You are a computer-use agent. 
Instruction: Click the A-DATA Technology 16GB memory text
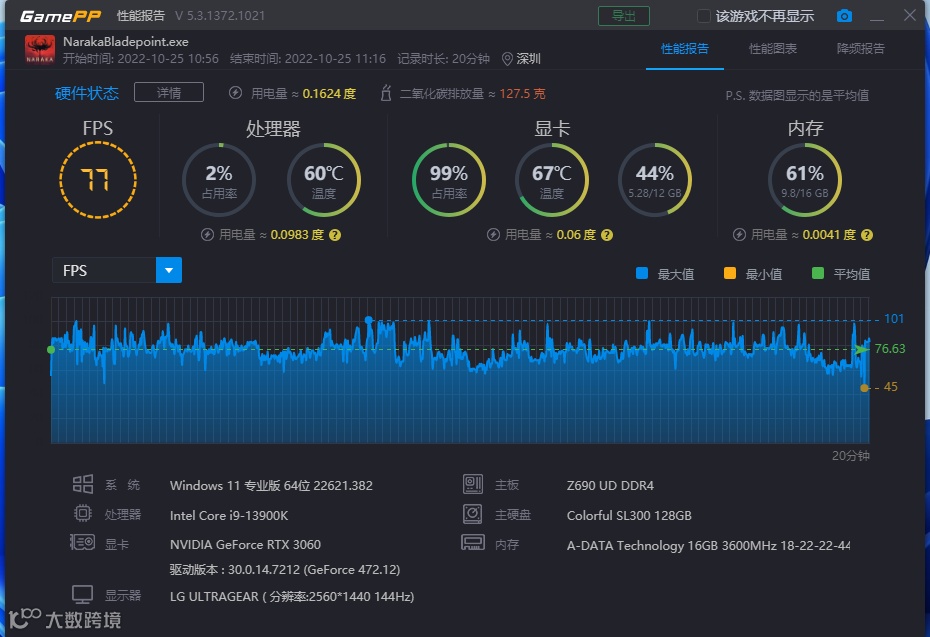pyautogui.click(x=708, y=545)
